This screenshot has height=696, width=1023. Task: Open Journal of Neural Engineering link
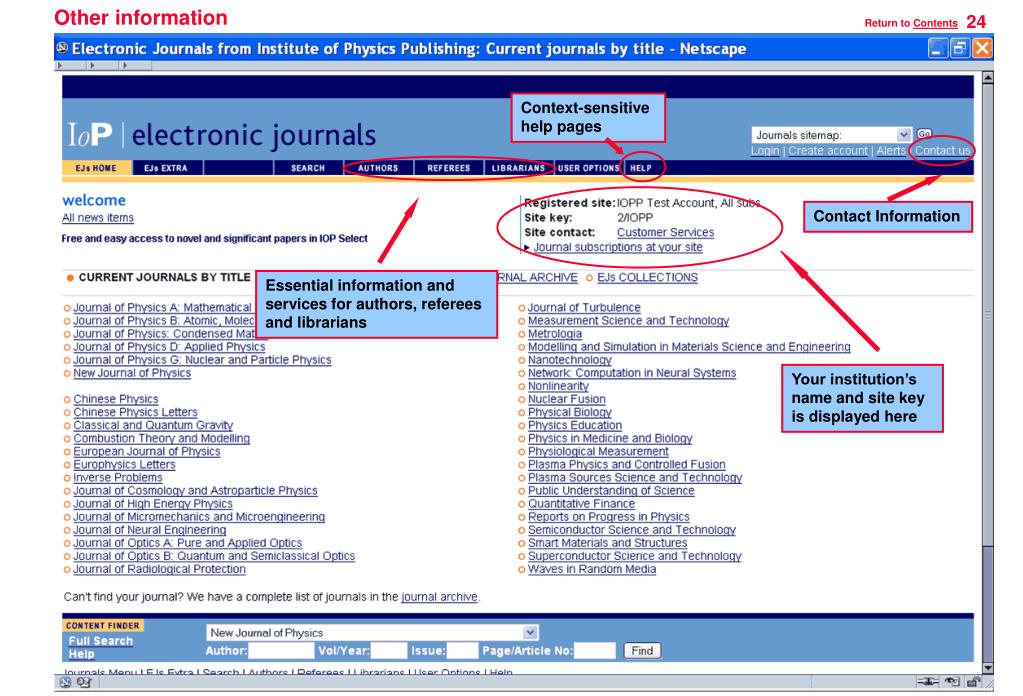(x=149, y=529)
